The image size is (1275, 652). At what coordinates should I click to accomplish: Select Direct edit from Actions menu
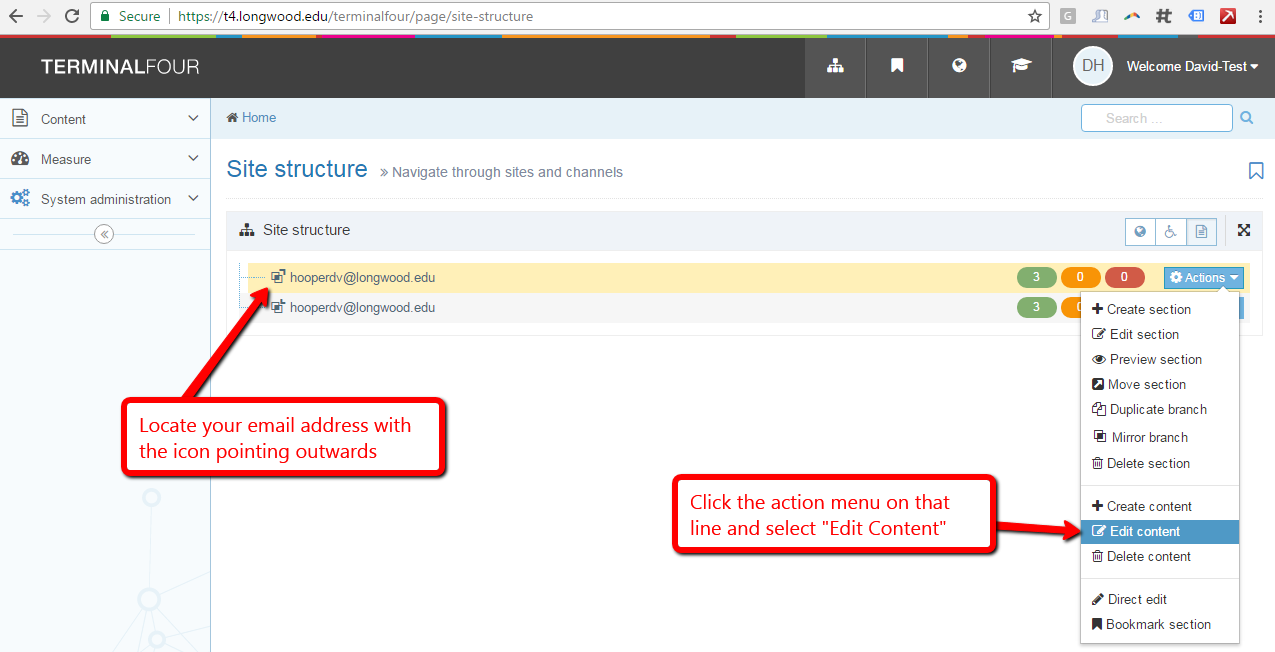tap(1160, 599)
